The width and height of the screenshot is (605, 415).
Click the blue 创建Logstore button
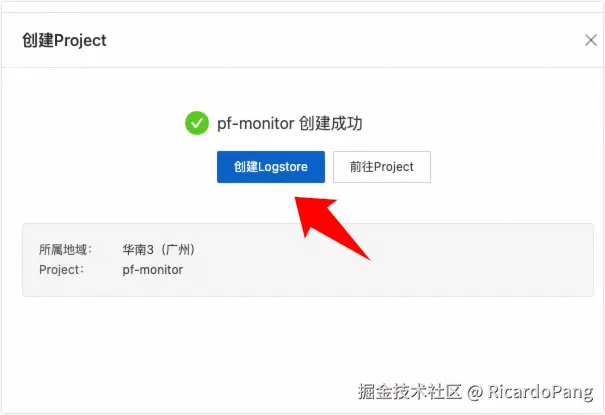click(x=270, y=167)
